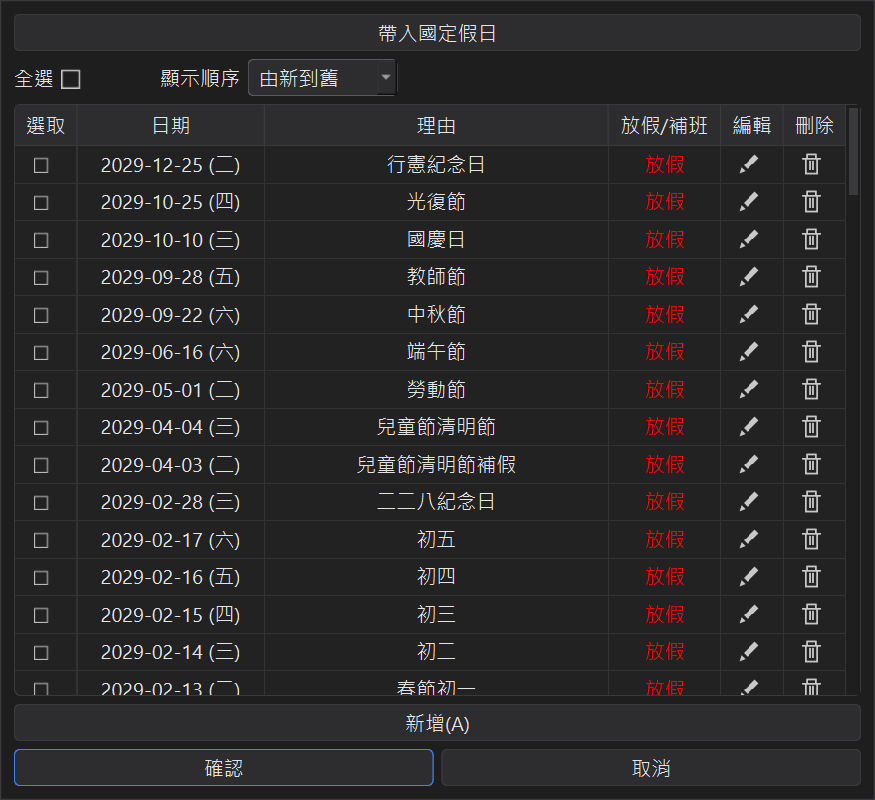Click the 理由 column header
Screen dimensions: 875x800
coord(436,126)
